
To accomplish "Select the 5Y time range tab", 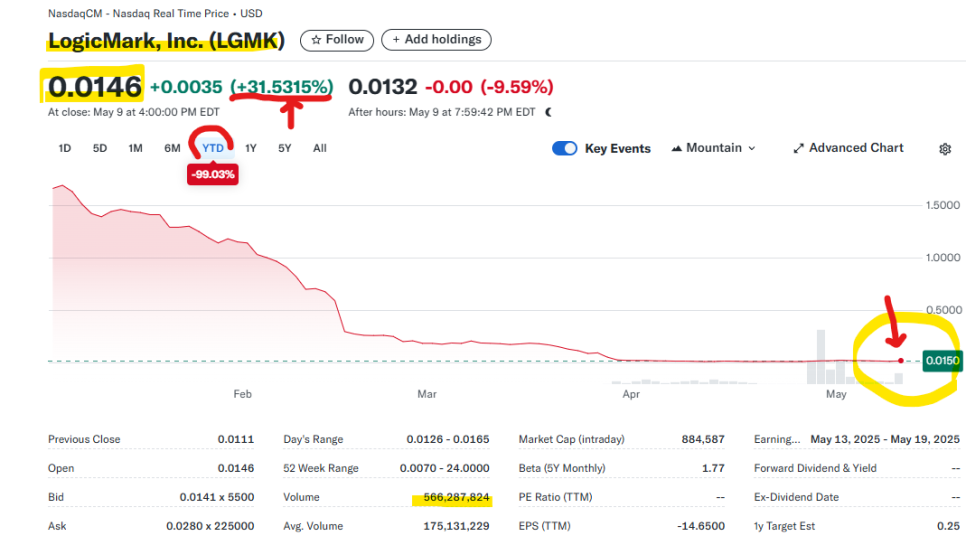I will click(x=285, y=148).
